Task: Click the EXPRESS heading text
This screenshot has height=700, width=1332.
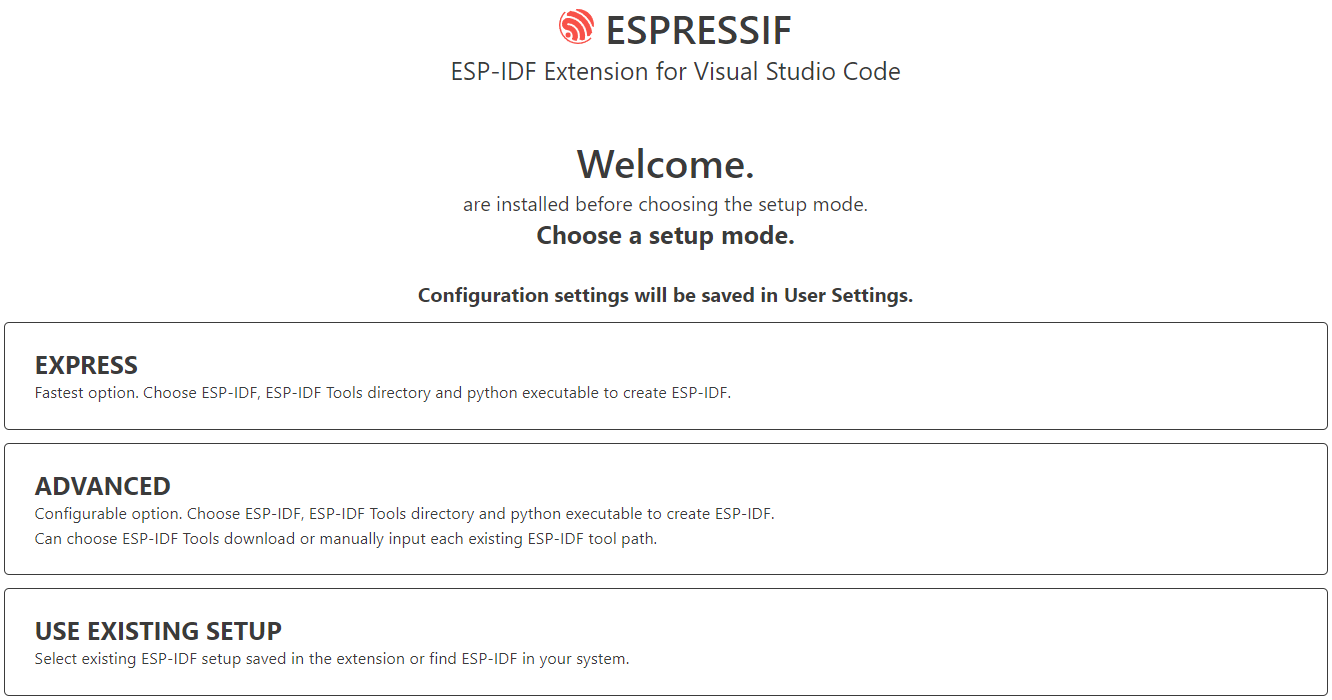Action: (x=86, y=365)
